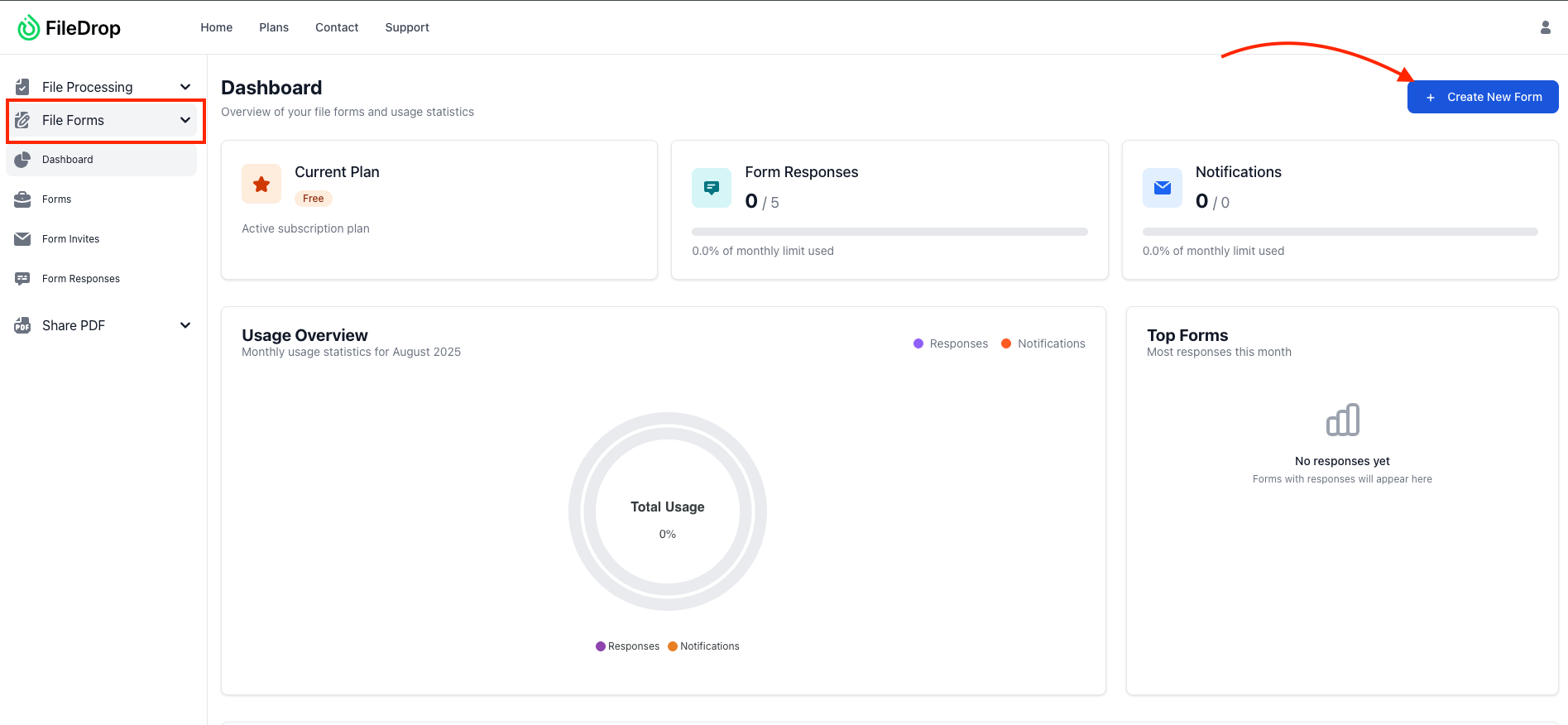Click the Form Invites envelope icon
Viewport: 1568px width, 725px height.
(x=22, y=239)
